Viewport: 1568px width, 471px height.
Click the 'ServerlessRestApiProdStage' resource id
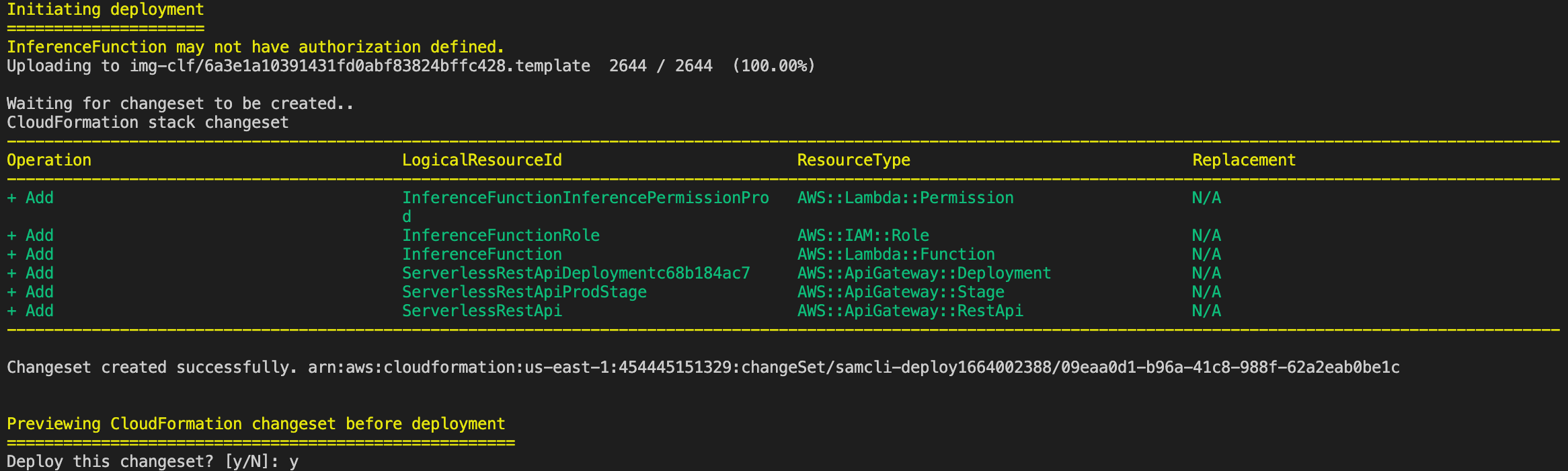tap(524, 292)
